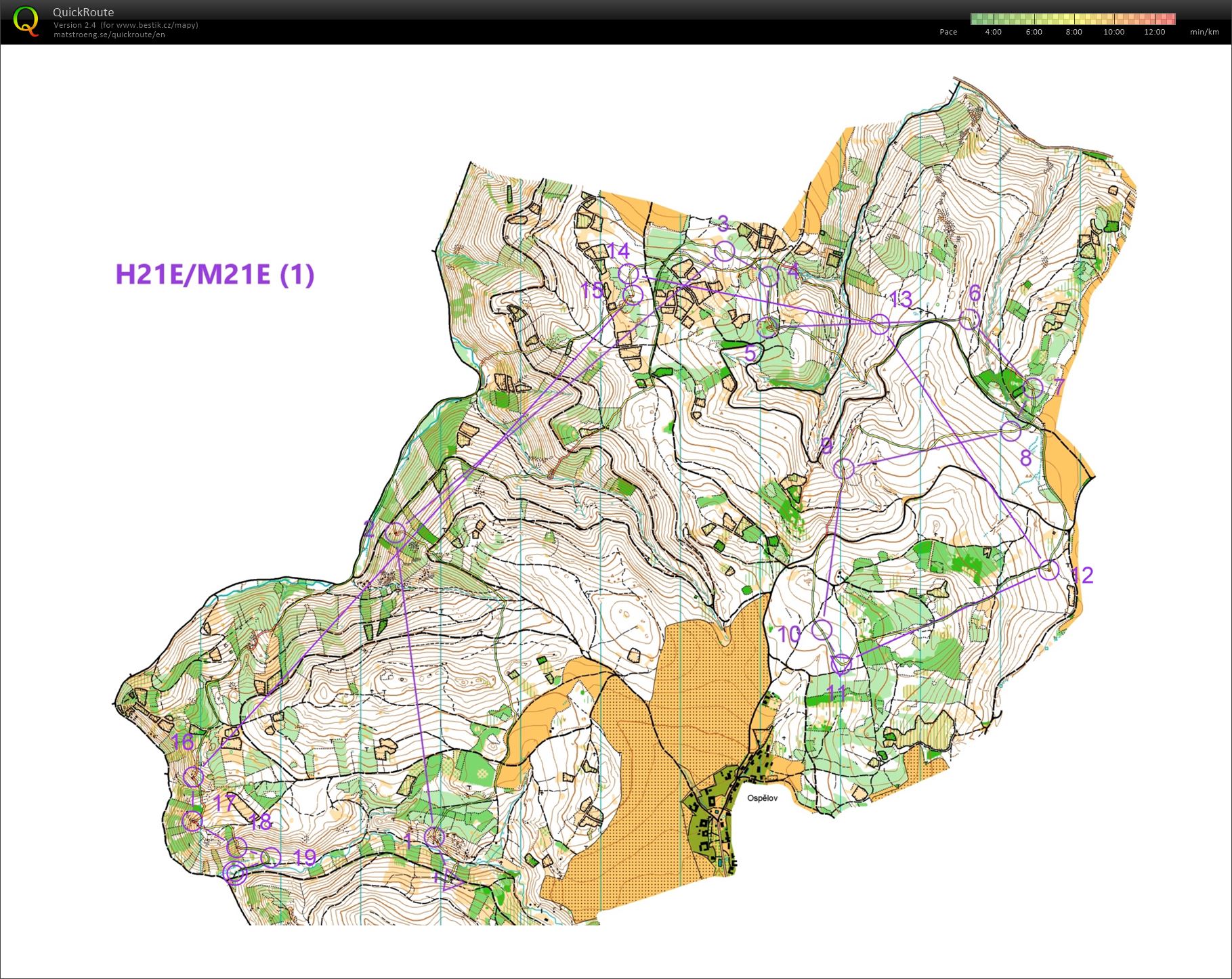The height and width of the screenshot is (979, 1232).
Task: Click control circle 1 on the map
Action: coord(434,837)
